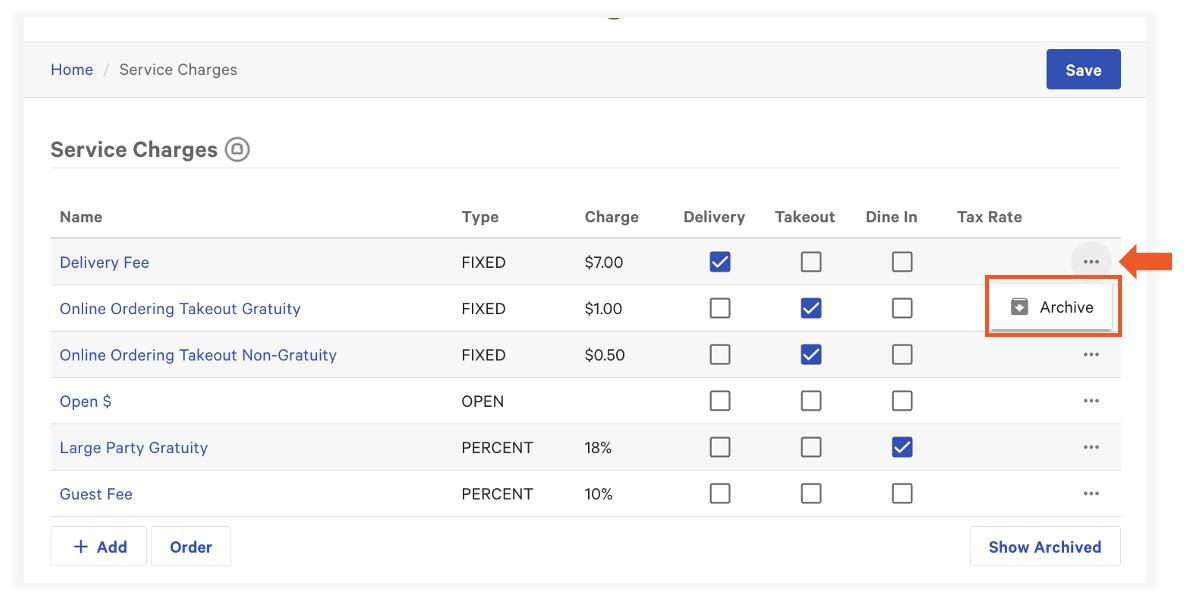Navigate to Home via the breadcrumb
The image size is (1184, 610).
pos(71,69)
